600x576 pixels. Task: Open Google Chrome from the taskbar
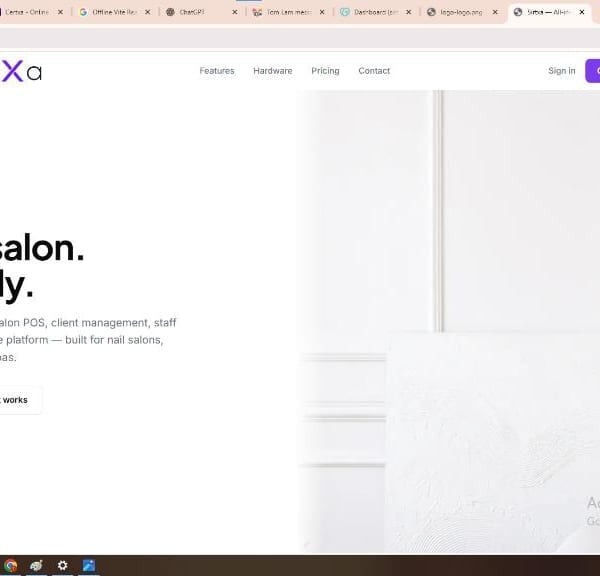[x=10, y=565]
